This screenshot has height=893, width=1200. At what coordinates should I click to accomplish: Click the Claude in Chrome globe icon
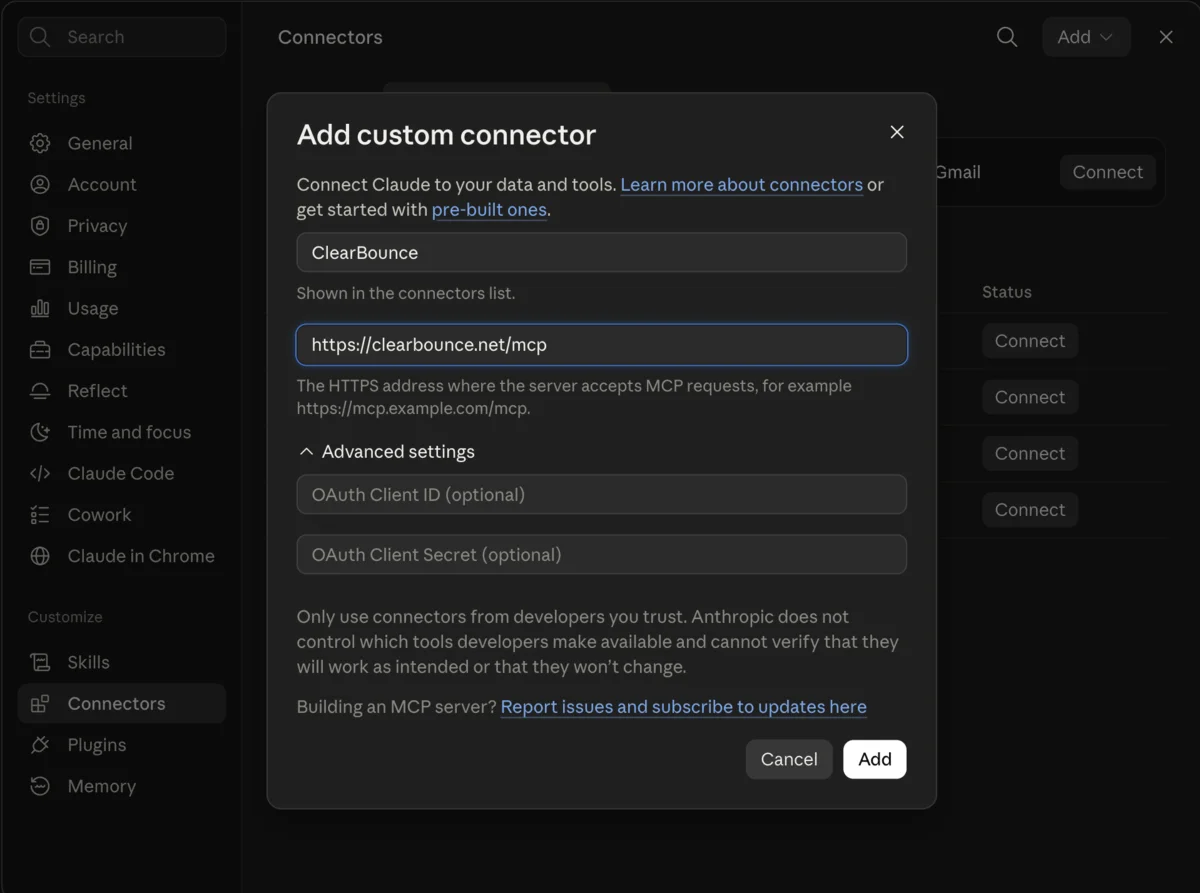click(40, 556)
